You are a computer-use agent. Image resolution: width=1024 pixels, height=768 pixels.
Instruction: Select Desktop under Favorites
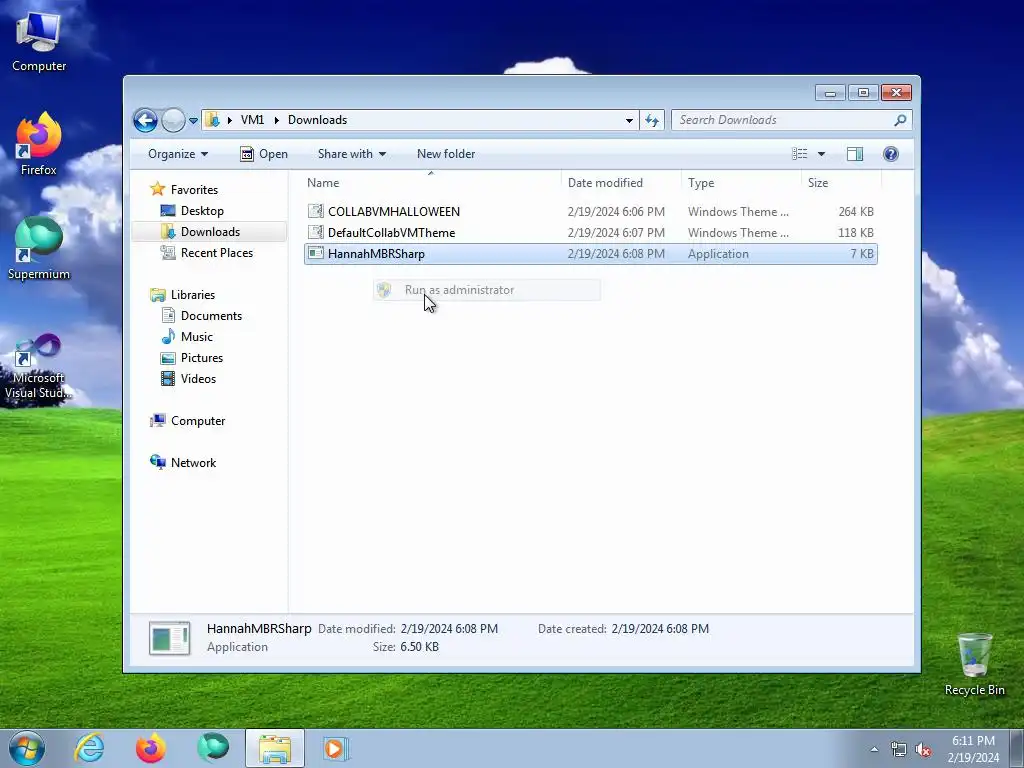202,211
